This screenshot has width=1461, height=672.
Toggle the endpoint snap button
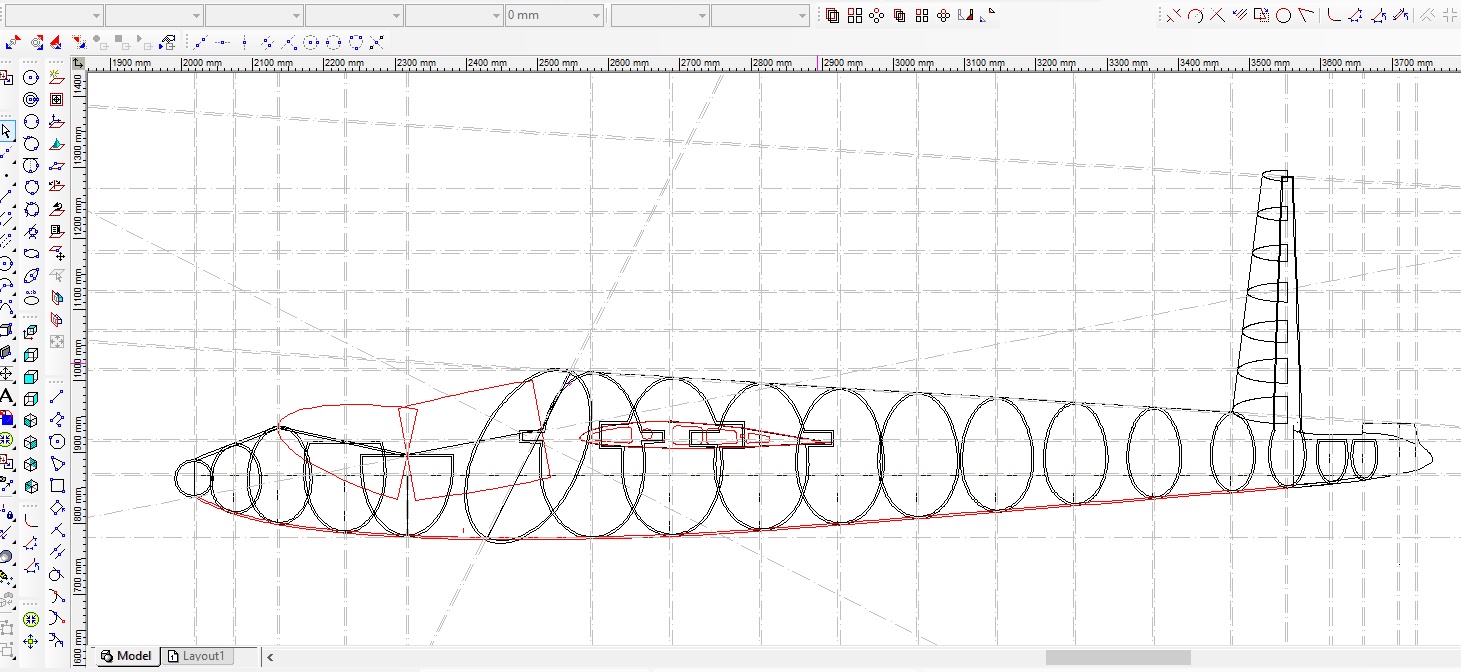(201, 42)
